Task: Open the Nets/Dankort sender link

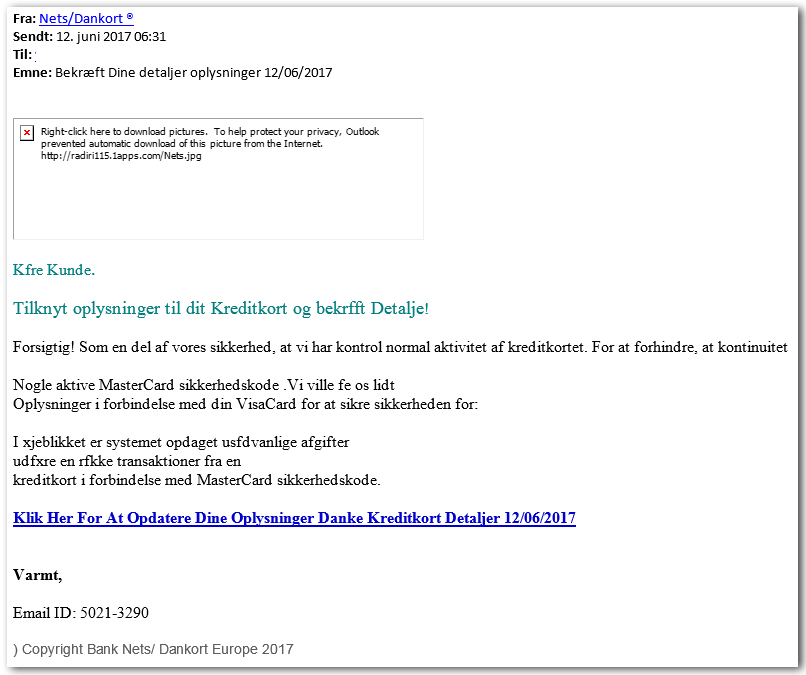Action: [86, 19]
